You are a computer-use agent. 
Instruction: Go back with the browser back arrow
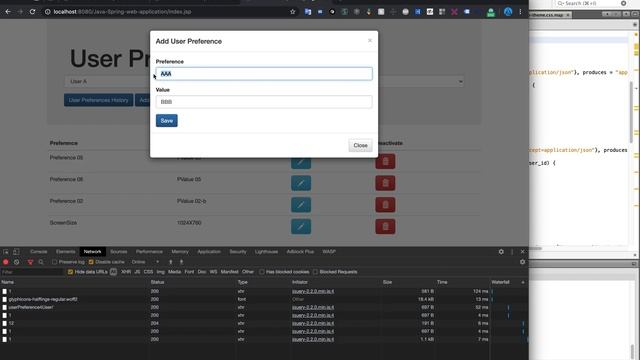[x=8, y=12]
